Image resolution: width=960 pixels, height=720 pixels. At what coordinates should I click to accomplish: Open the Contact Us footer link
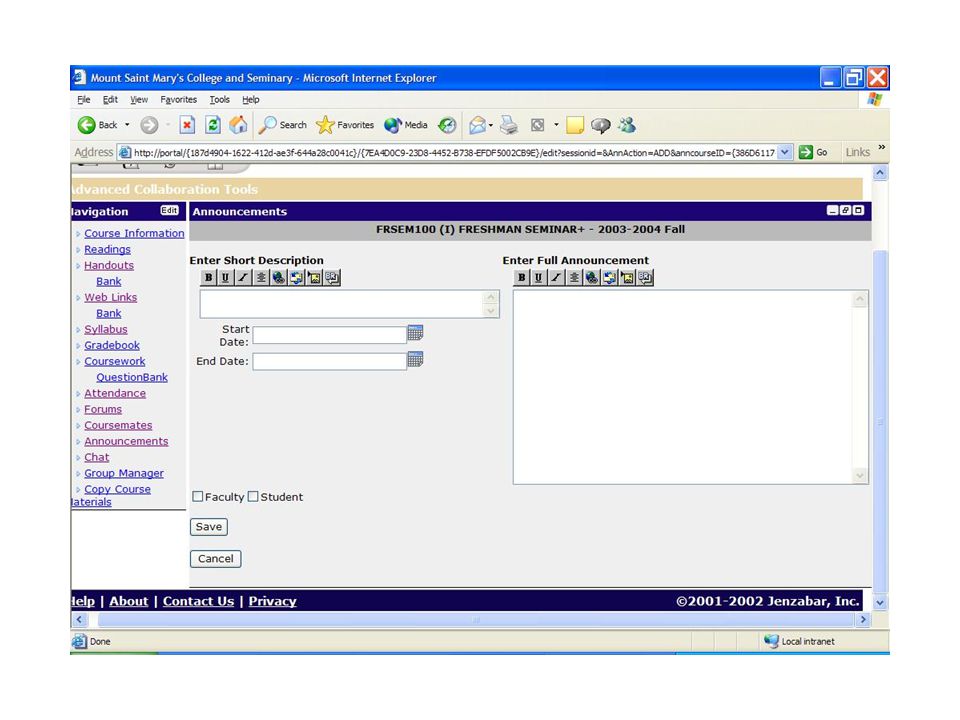(x=198, y=601)
